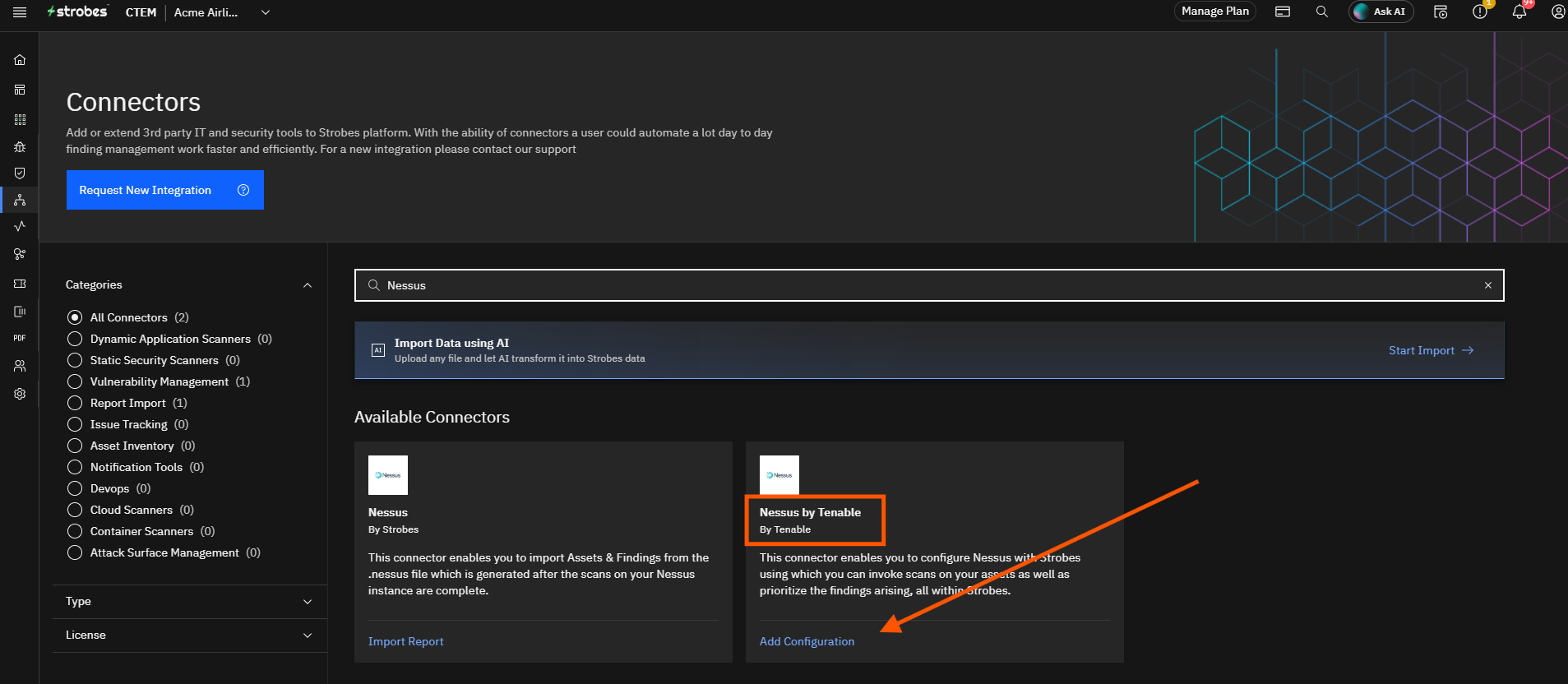Select the Report Import category

75,403
